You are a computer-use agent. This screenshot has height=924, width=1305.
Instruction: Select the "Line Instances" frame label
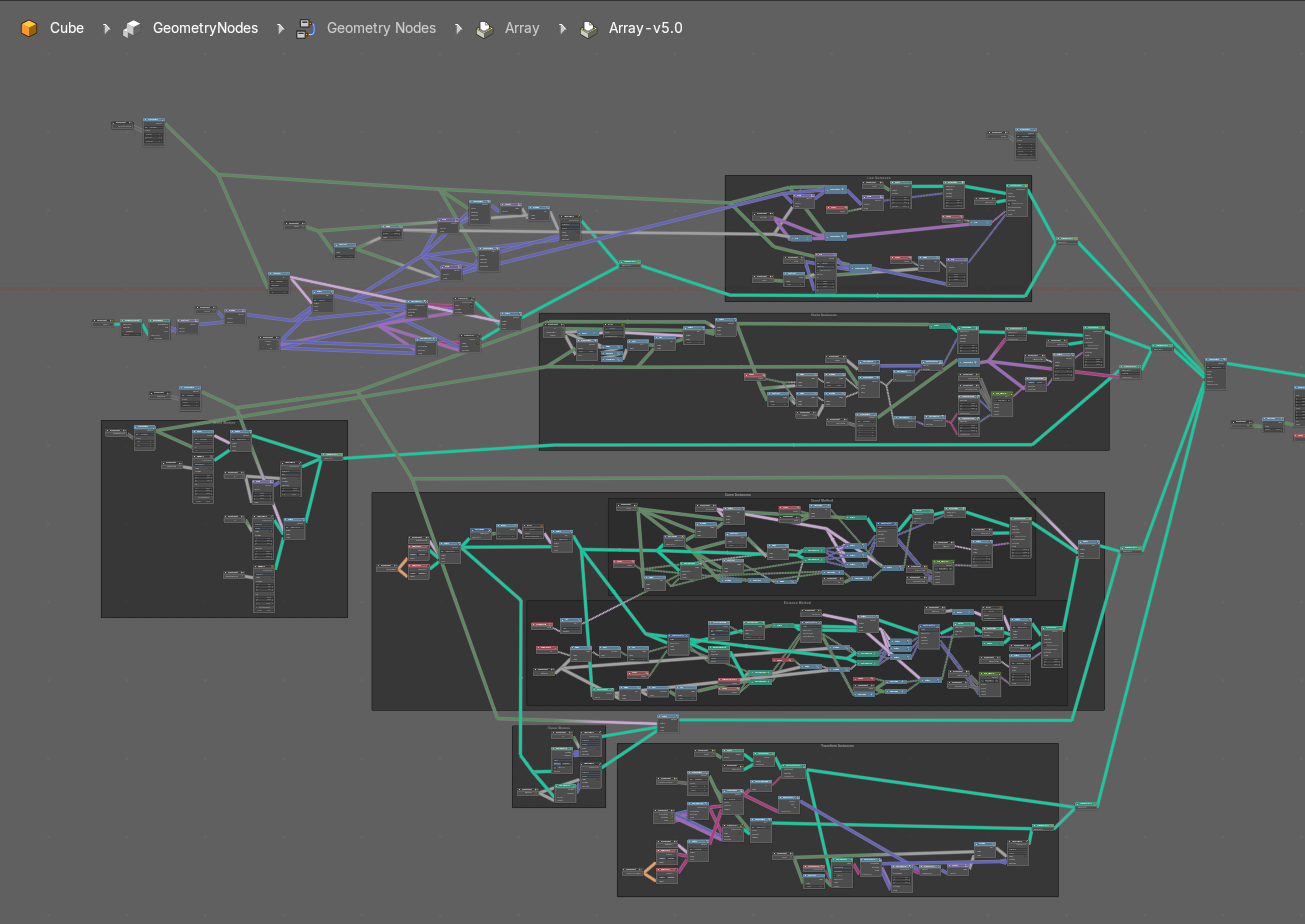click(878, 179)
